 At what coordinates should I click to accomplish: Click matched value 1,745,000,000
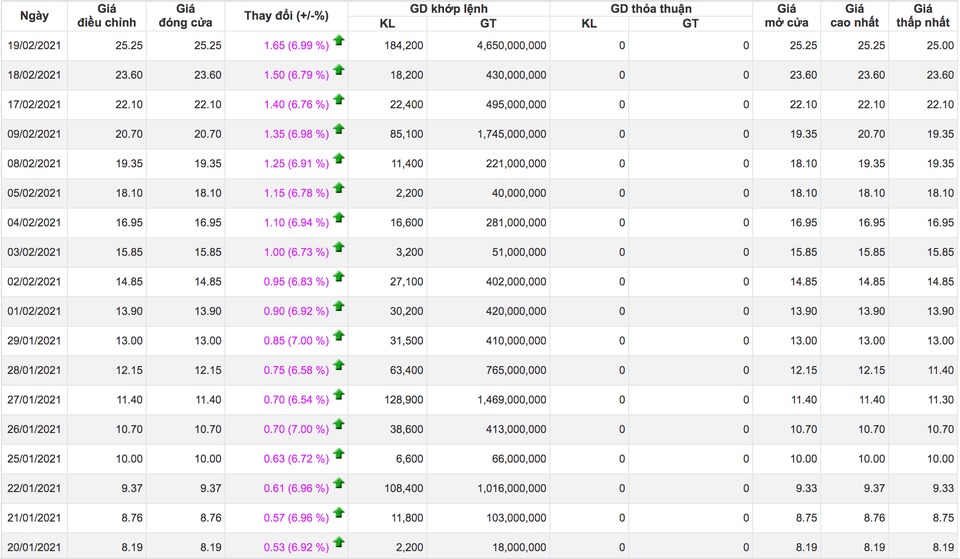click(x=512, y=134)
